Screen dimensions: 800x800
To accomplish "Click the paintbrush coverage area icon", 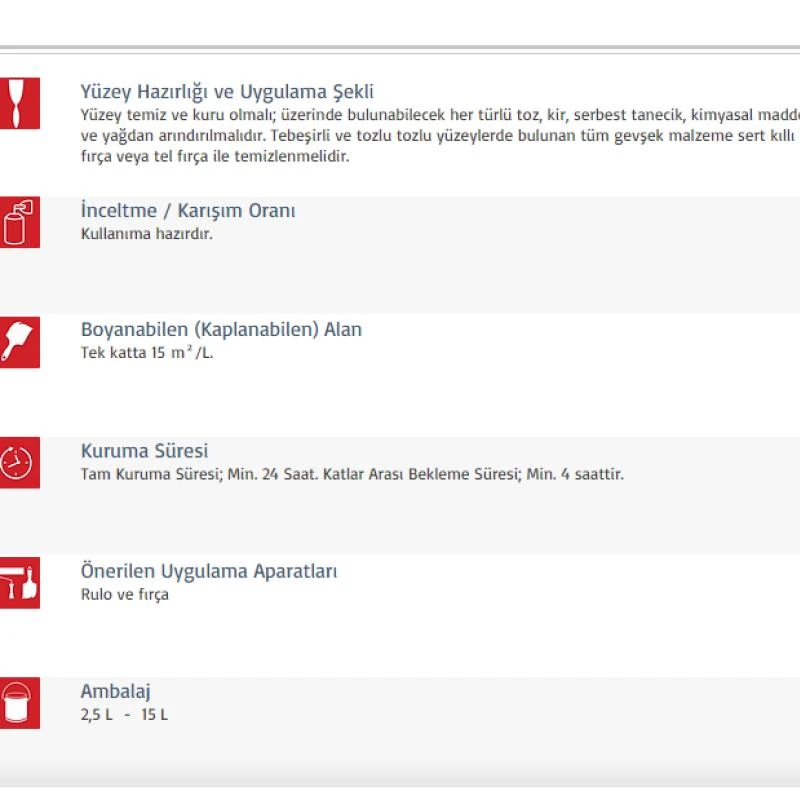I will click(x=19, y=342).
